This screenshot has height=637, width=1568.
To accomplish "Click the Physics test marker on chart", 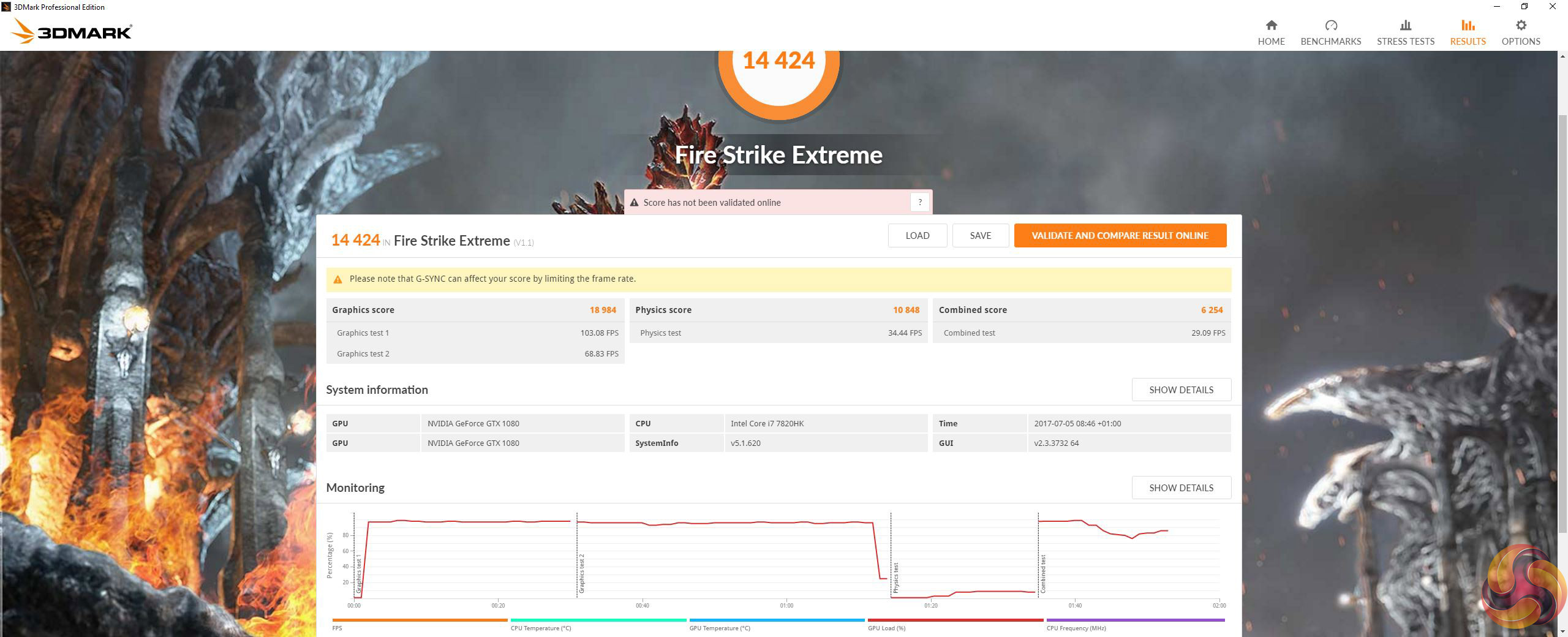I will coord(895,578).
